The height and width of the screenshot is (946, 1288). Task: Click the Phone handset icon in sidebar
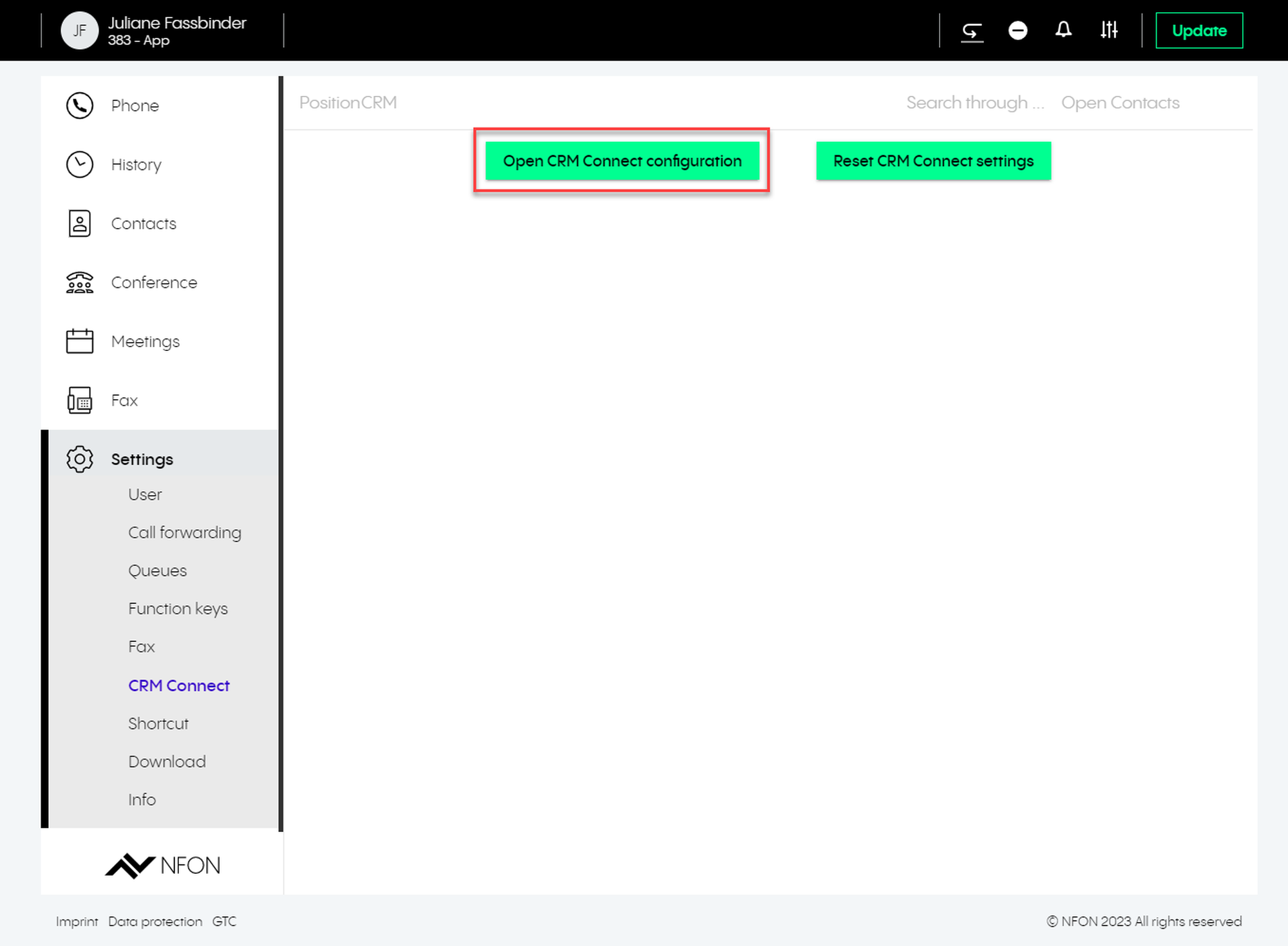(x=80, y=106)
